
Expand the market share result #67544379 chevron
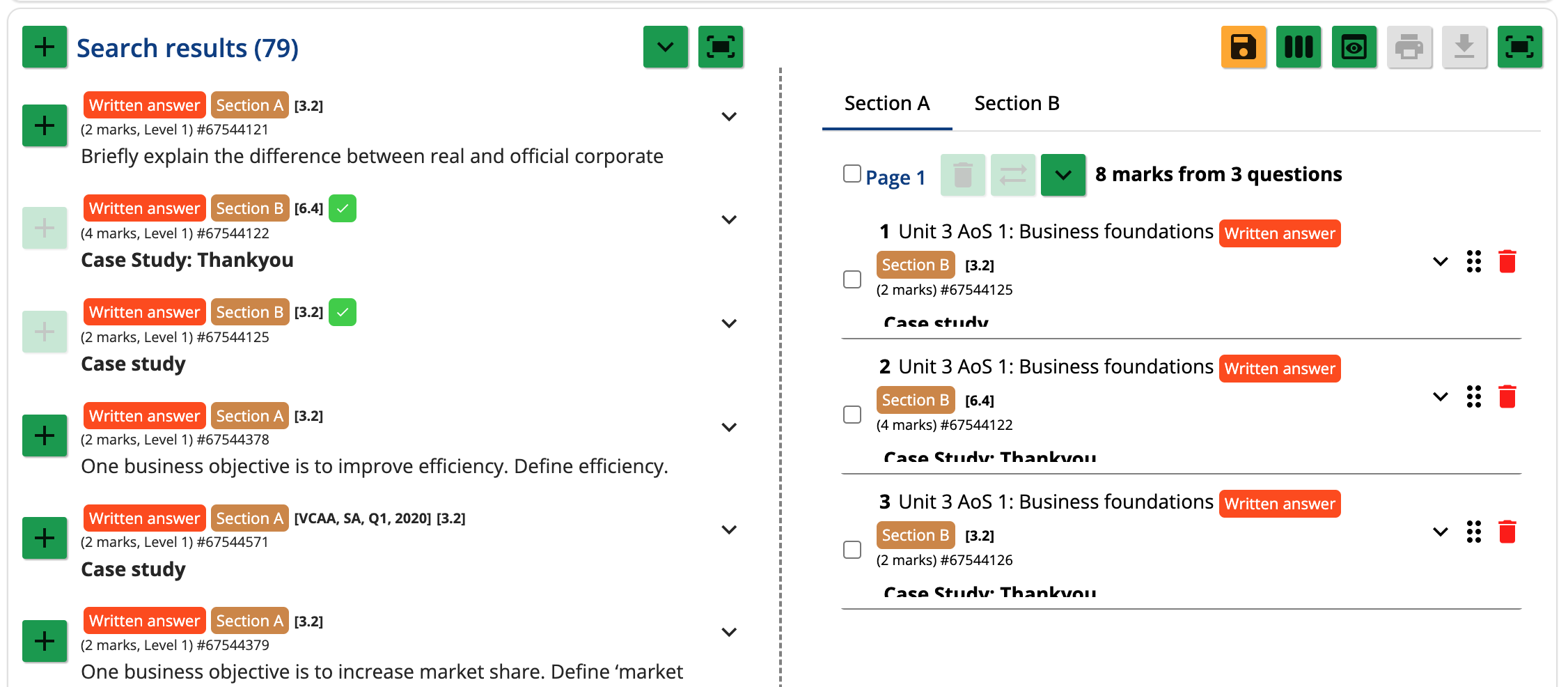[x=729, y=632]
